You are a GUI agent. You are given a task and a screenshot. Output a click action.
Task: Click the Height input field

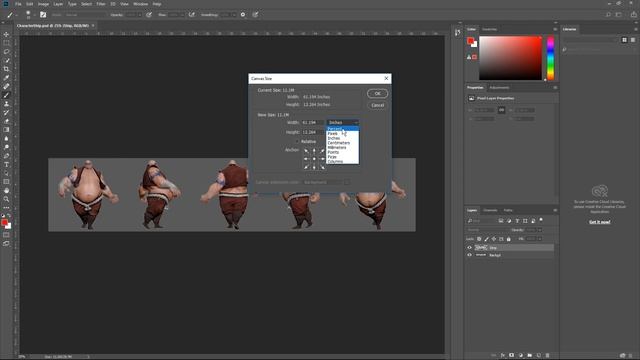tap(312, 132)
